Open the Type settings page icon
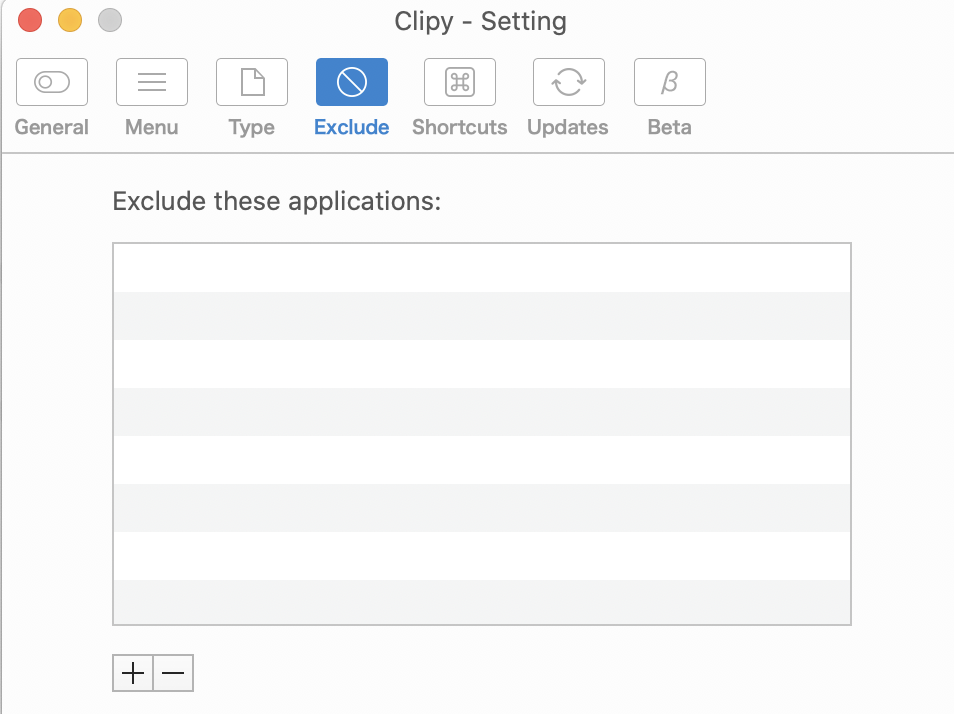954x714 pixels. click(x=252, y=82)
